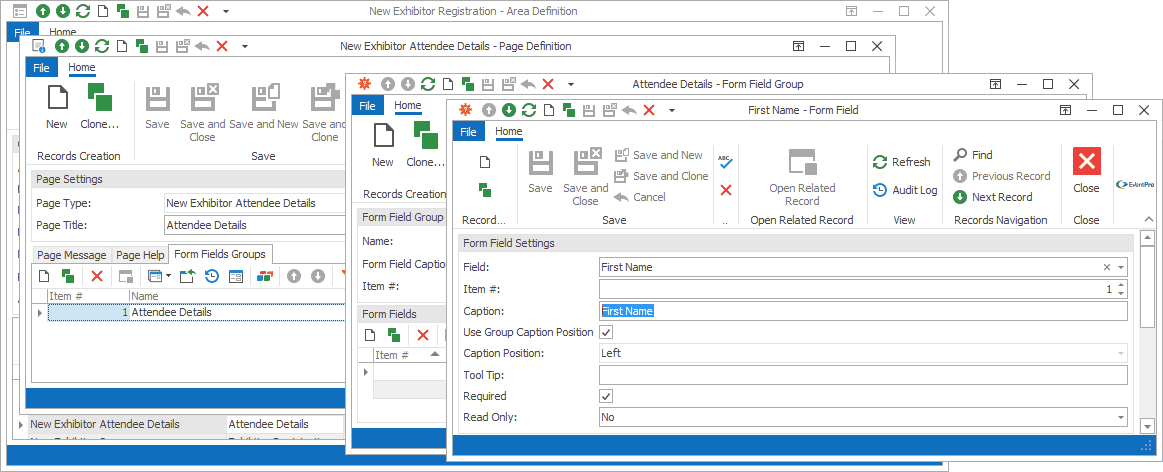Image resolution: width=1163 pixels, height=472 pixels.
Task: Toggle the Required checkbox
Action: (x=606, y=396)
